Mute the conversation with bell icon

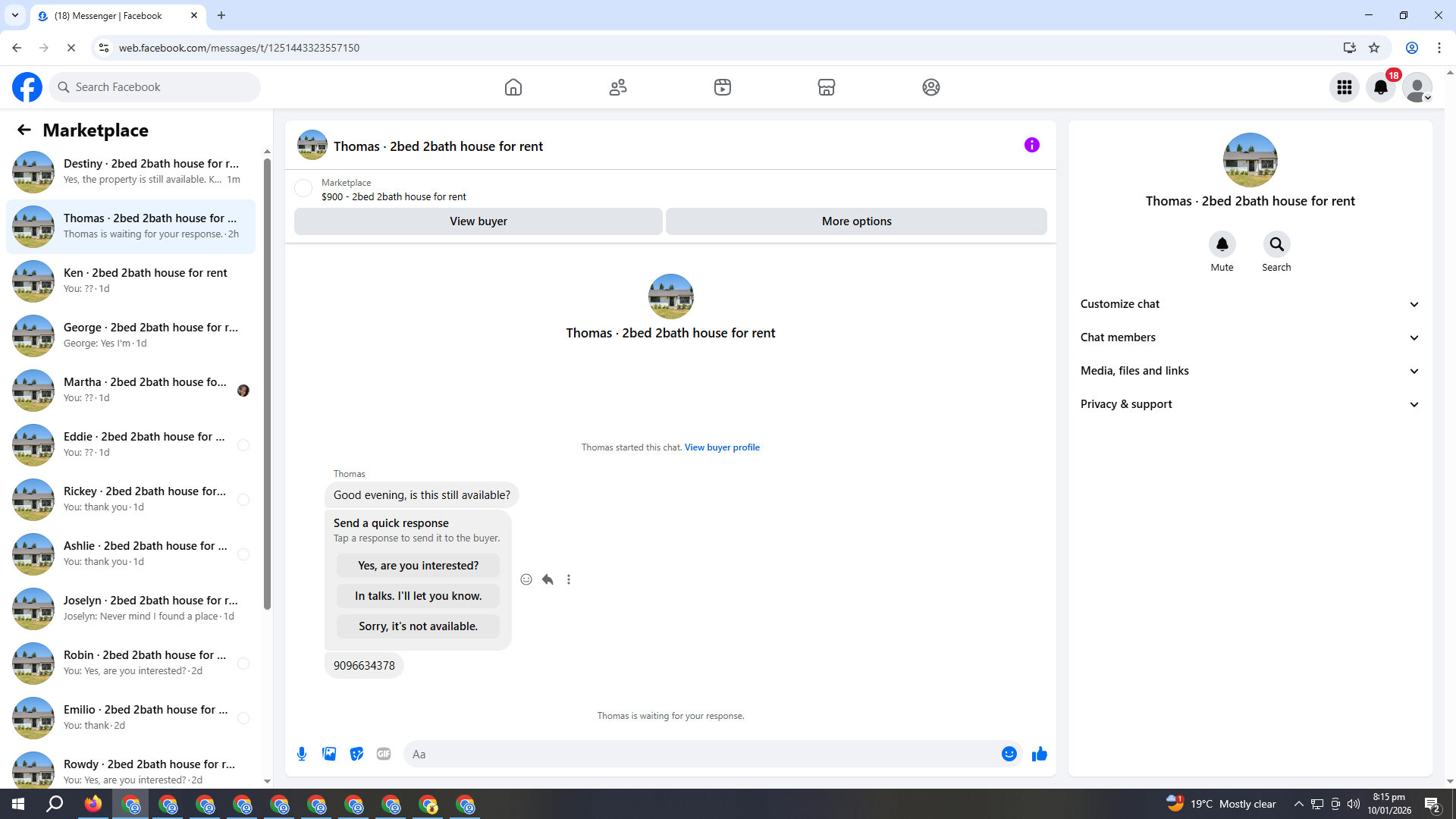pyautogui.click(x=1222, y=244)
